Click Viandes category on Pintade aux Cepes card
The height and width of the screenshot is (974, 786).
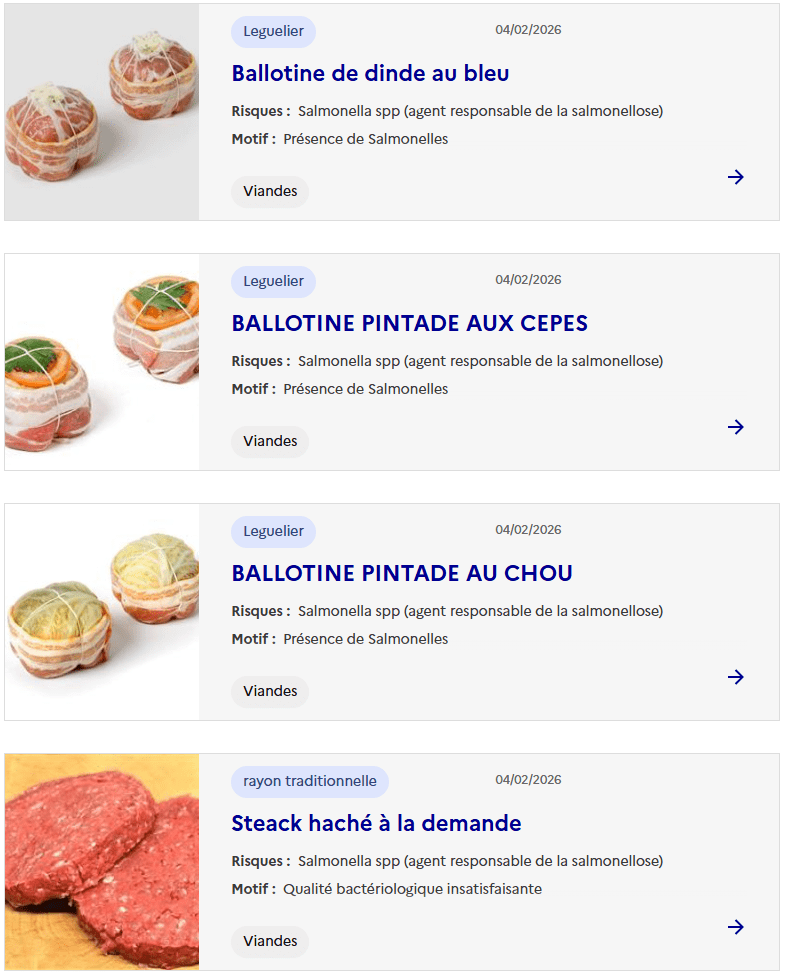click(270, 441)
